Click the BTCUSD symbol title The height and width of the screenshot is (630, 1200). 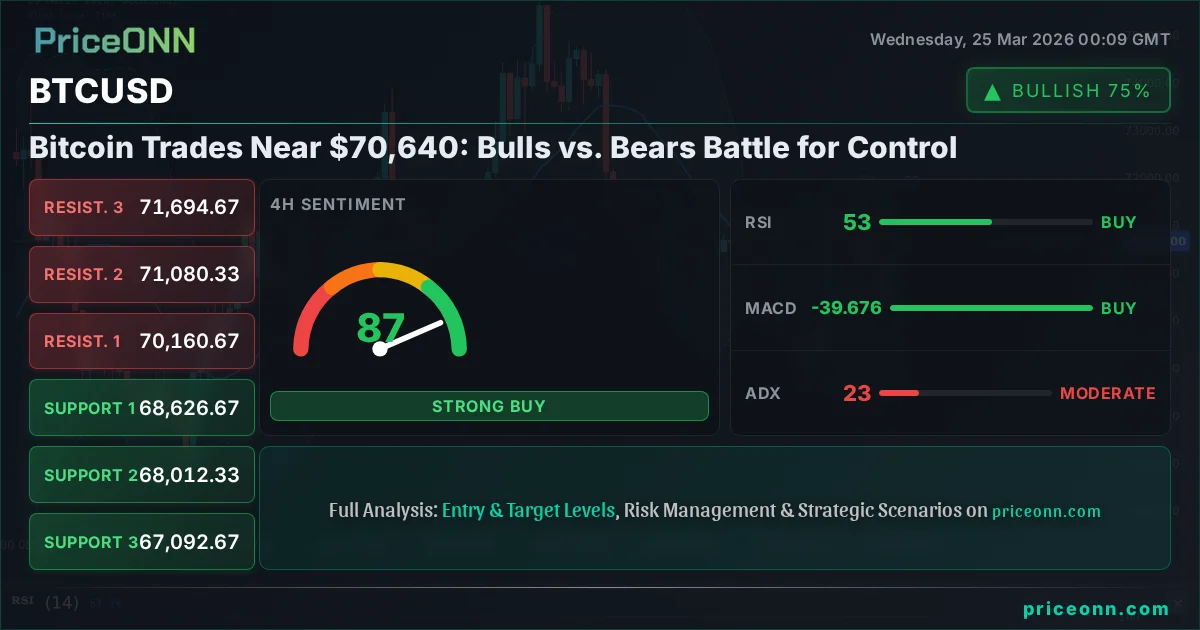[x=101, y=91]
